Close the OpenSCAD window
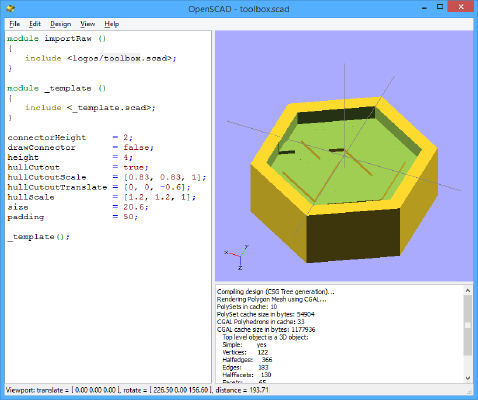 (x=461, y=7)
